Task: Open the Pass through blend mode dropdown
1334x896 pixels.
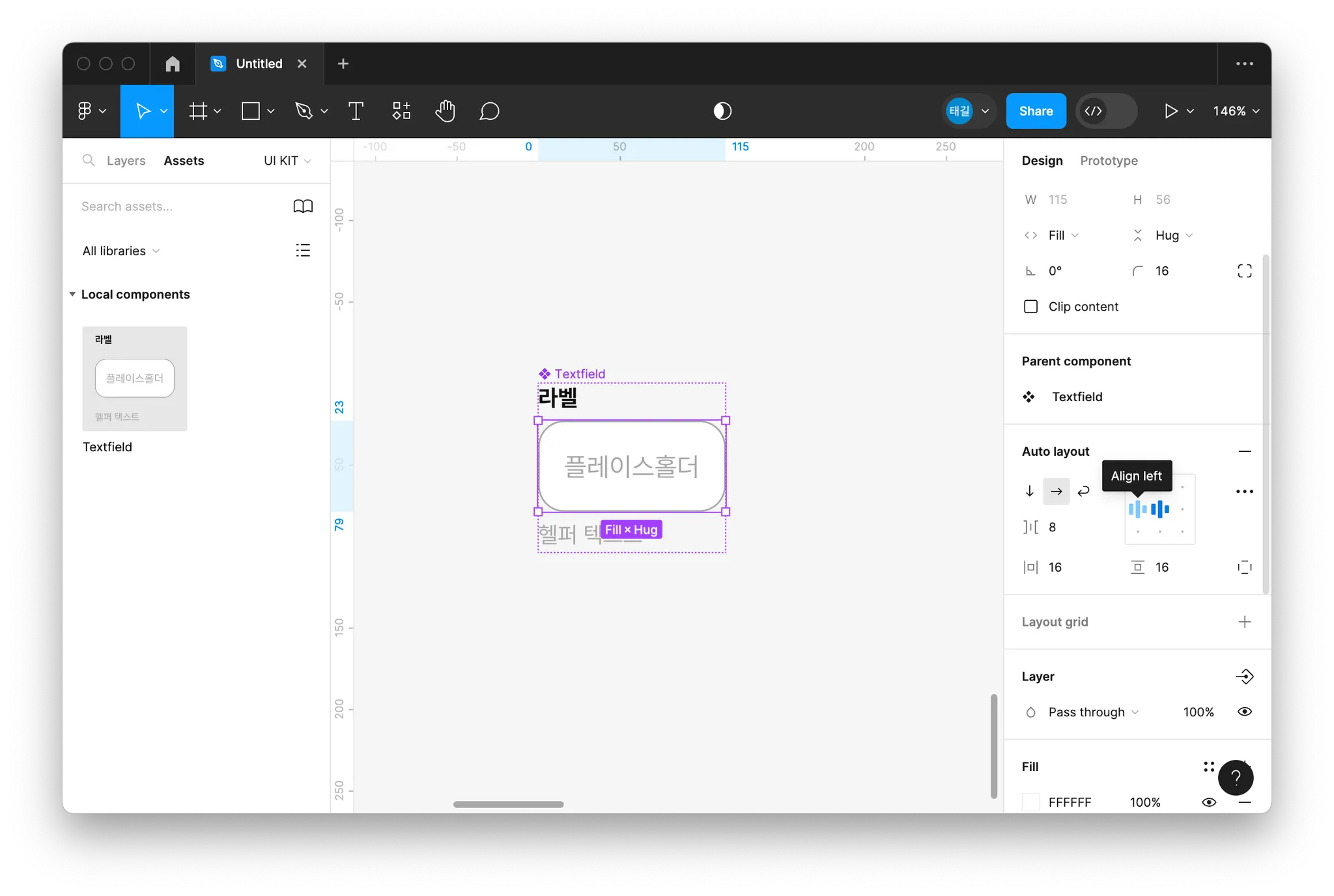Action: [1094, 712]
